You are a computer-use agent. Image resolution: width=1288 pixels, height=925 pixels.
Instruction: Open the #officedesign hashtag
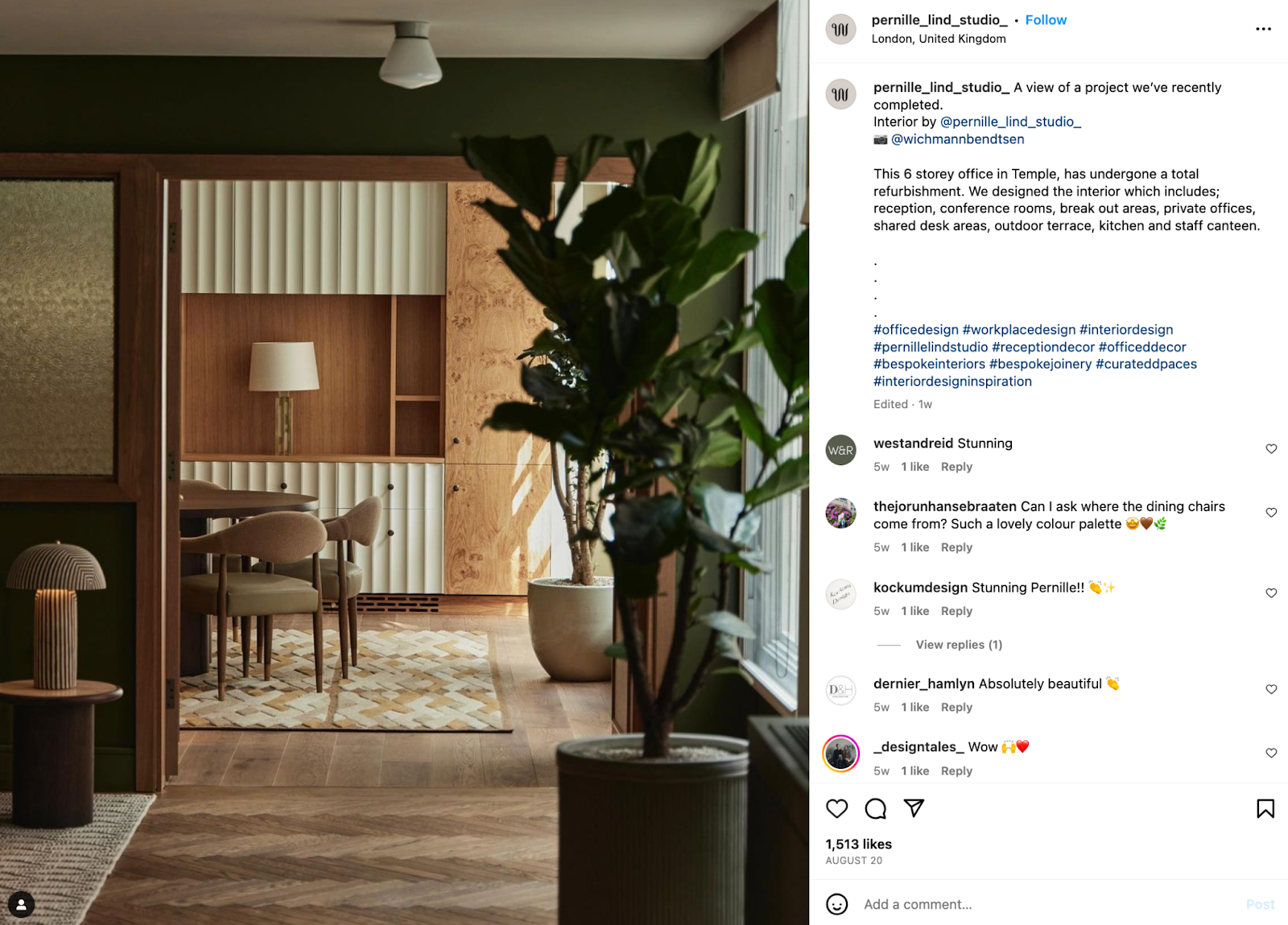tap(916, 330)
